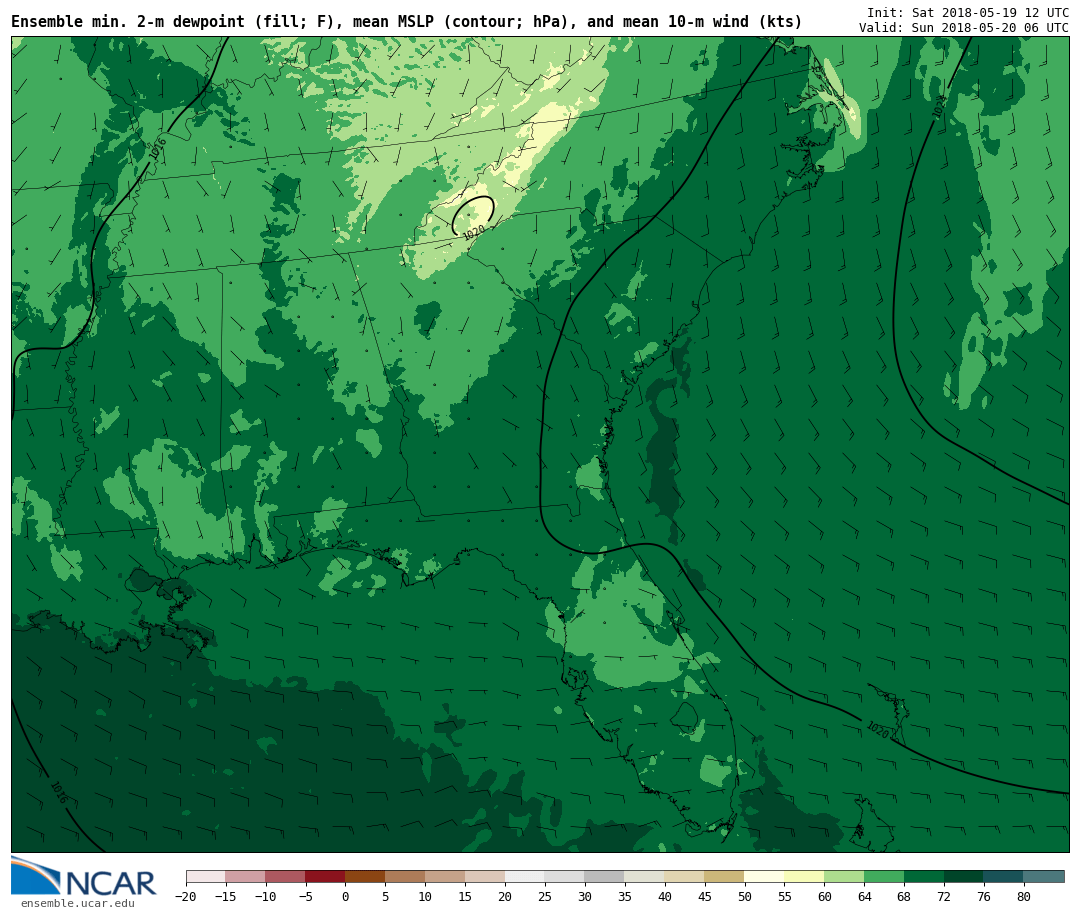This screenshot has height=915, width=1080.
Task: Click the 64 tick label on the colorbar
Action: 864,897
